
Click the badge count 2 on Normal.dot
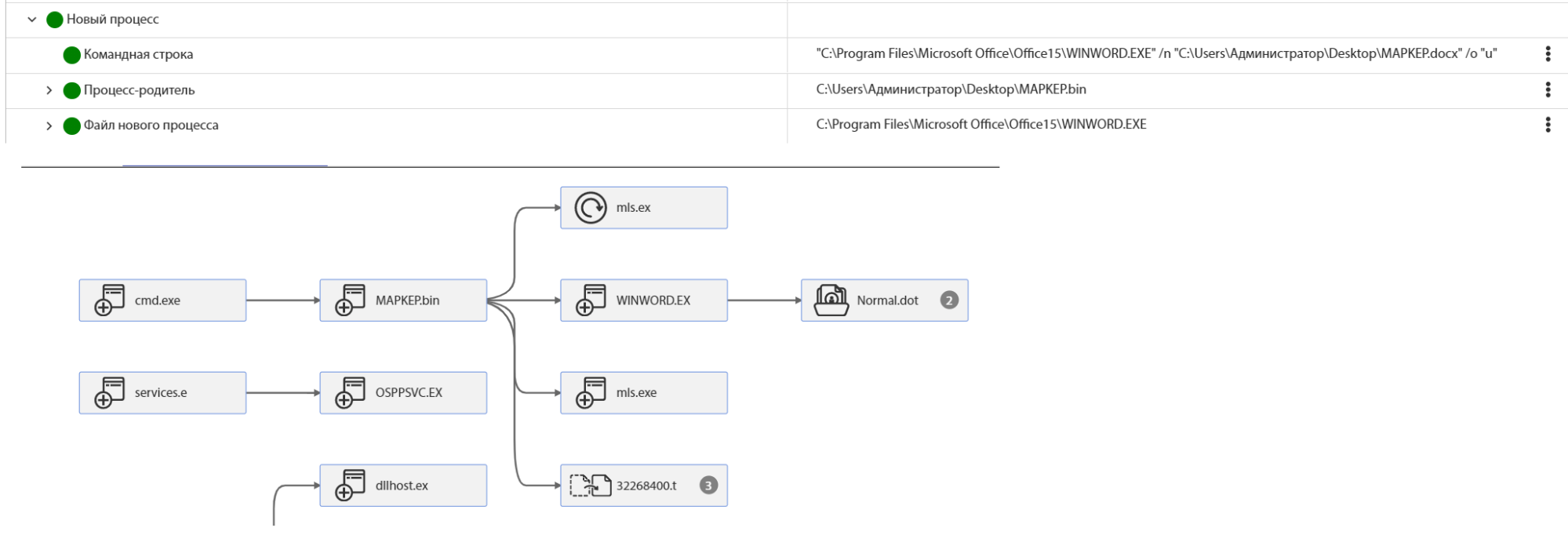tap(949, 300)
